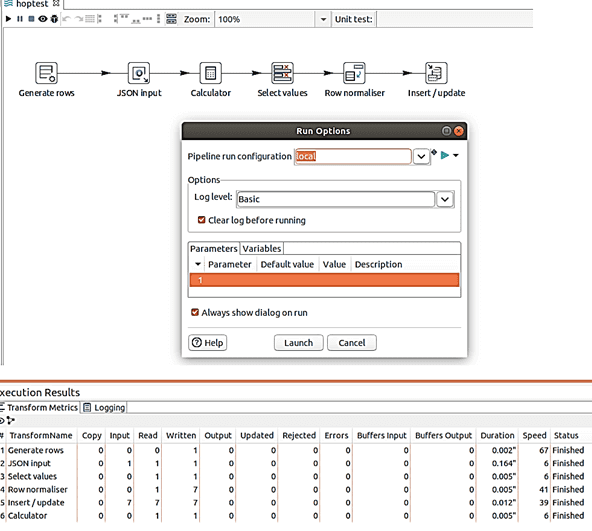Open the Pipeline run configuration dropdown
The height and width of the screenshot is (531, 592).
(x=421, y=156)
